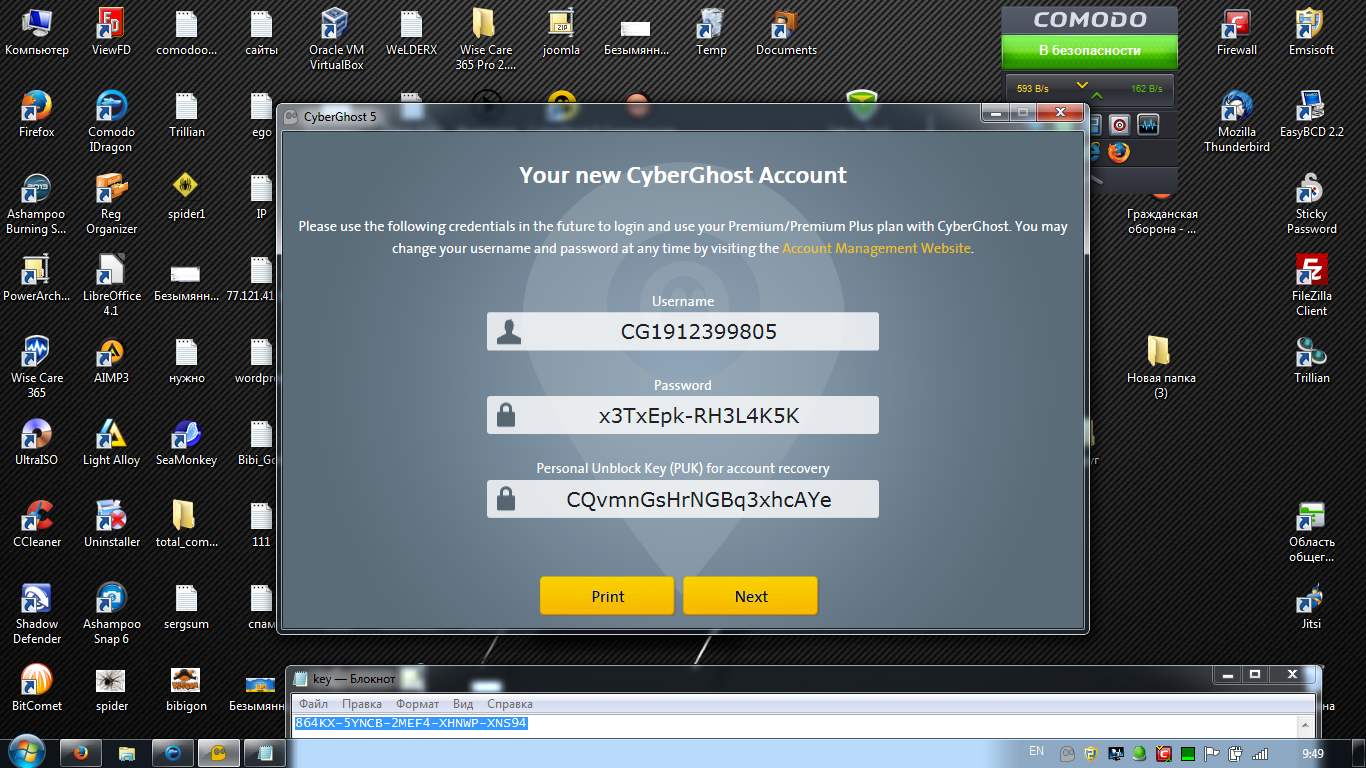Click the Username field CG1912399805
This screenshot has width=1366, height=768.
pyautogui.click(x=683, y=331)
